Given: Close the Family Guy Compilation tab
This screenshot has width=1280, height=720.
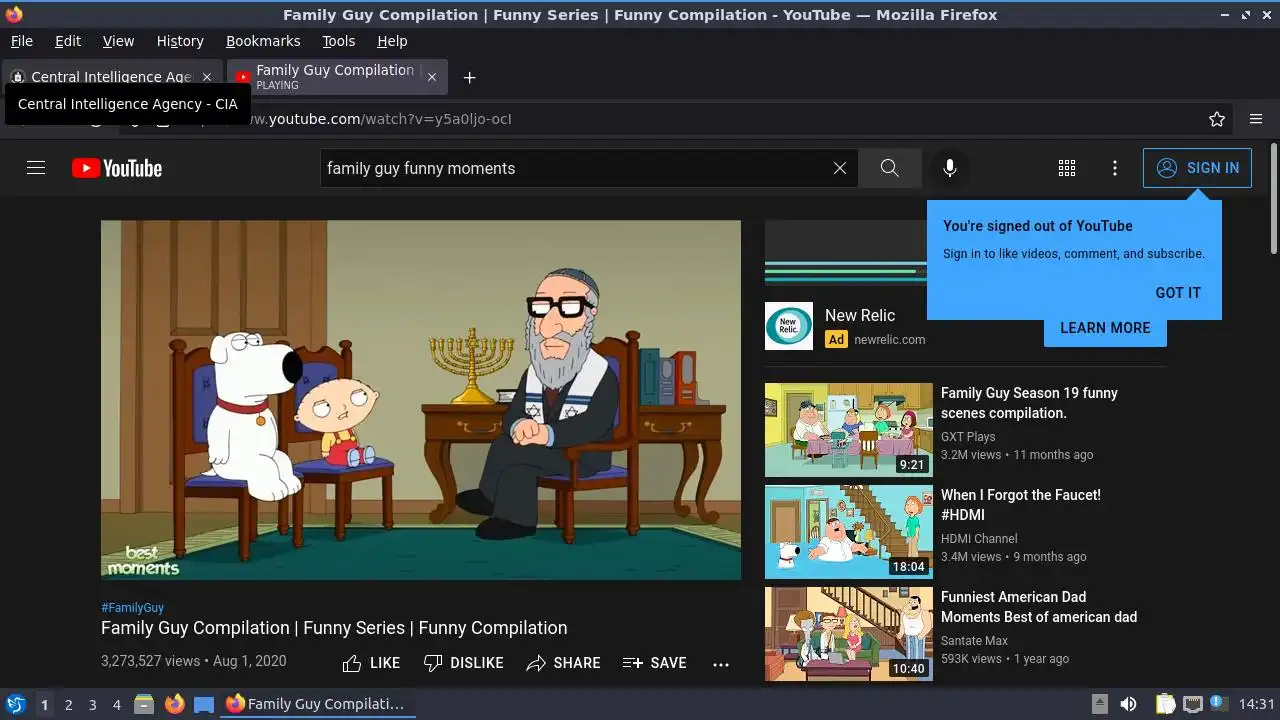Looking at the screenshot, I should [x=432, y=77].
